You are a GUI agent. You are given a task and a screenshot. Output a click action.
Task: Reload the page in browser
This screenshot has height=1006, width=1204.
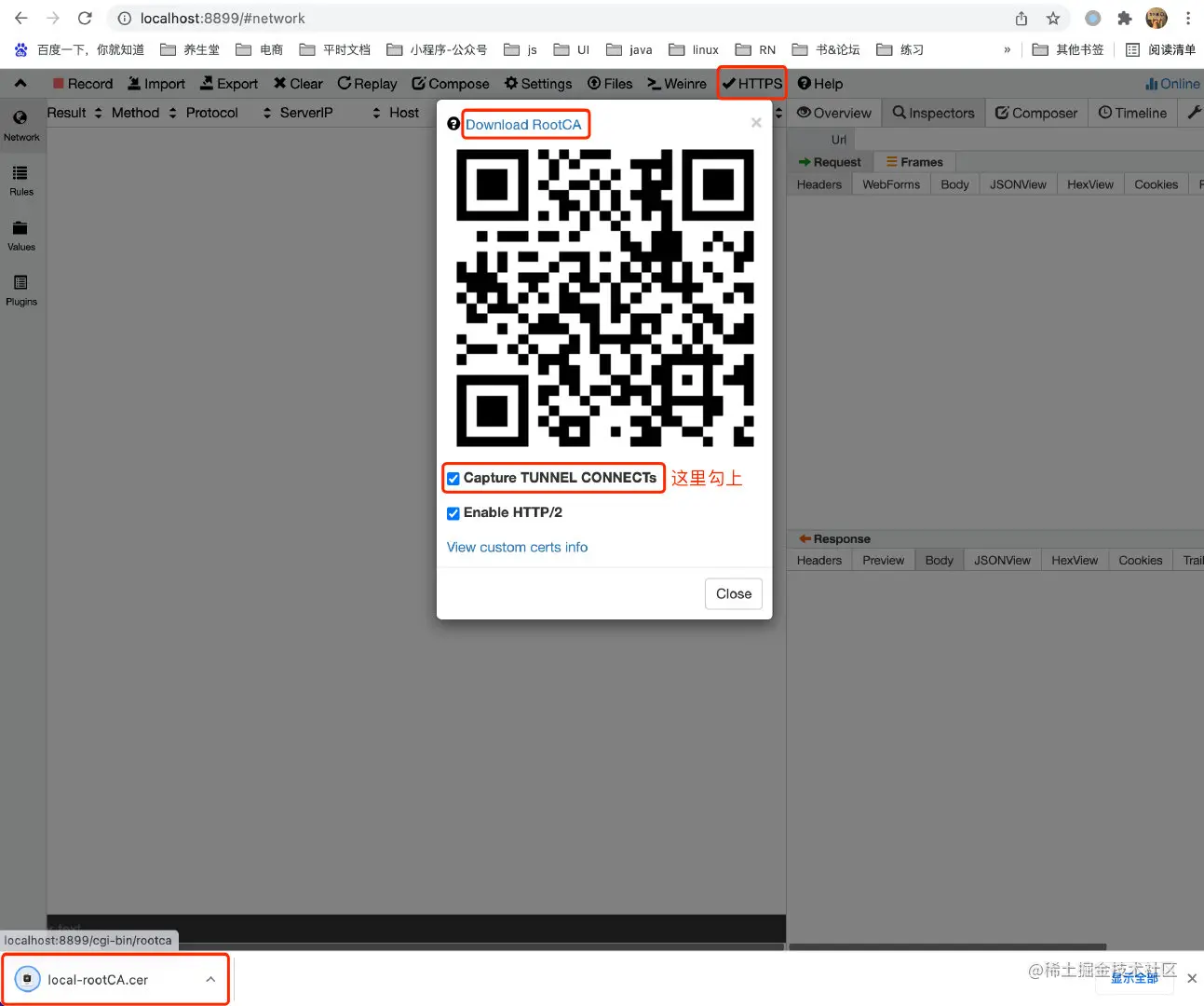coord(85,19)
